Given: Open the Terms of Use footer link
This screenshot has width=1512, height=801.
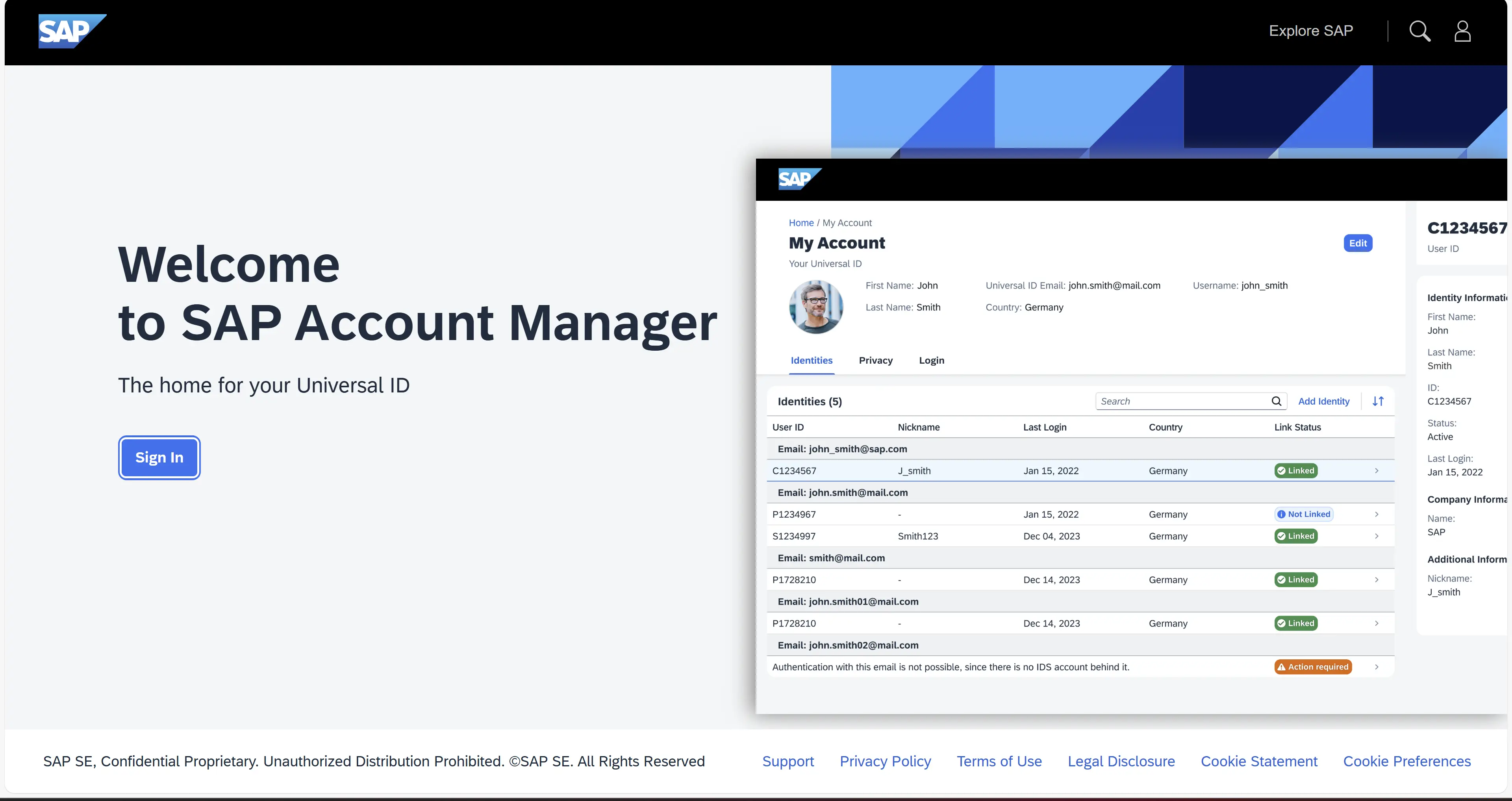Looking at the screenshot, I should coord(999,761).
